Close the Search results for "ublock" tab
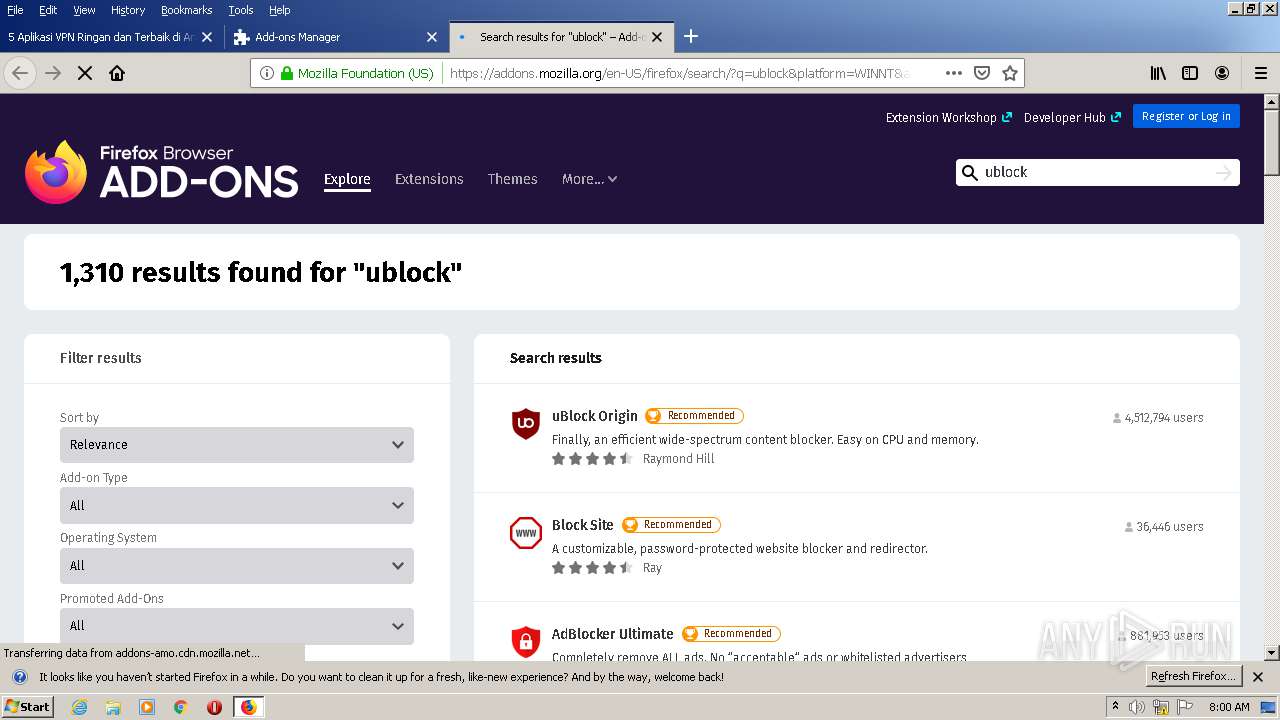The width and height of the screenshot is (1280, 720). 657,37
